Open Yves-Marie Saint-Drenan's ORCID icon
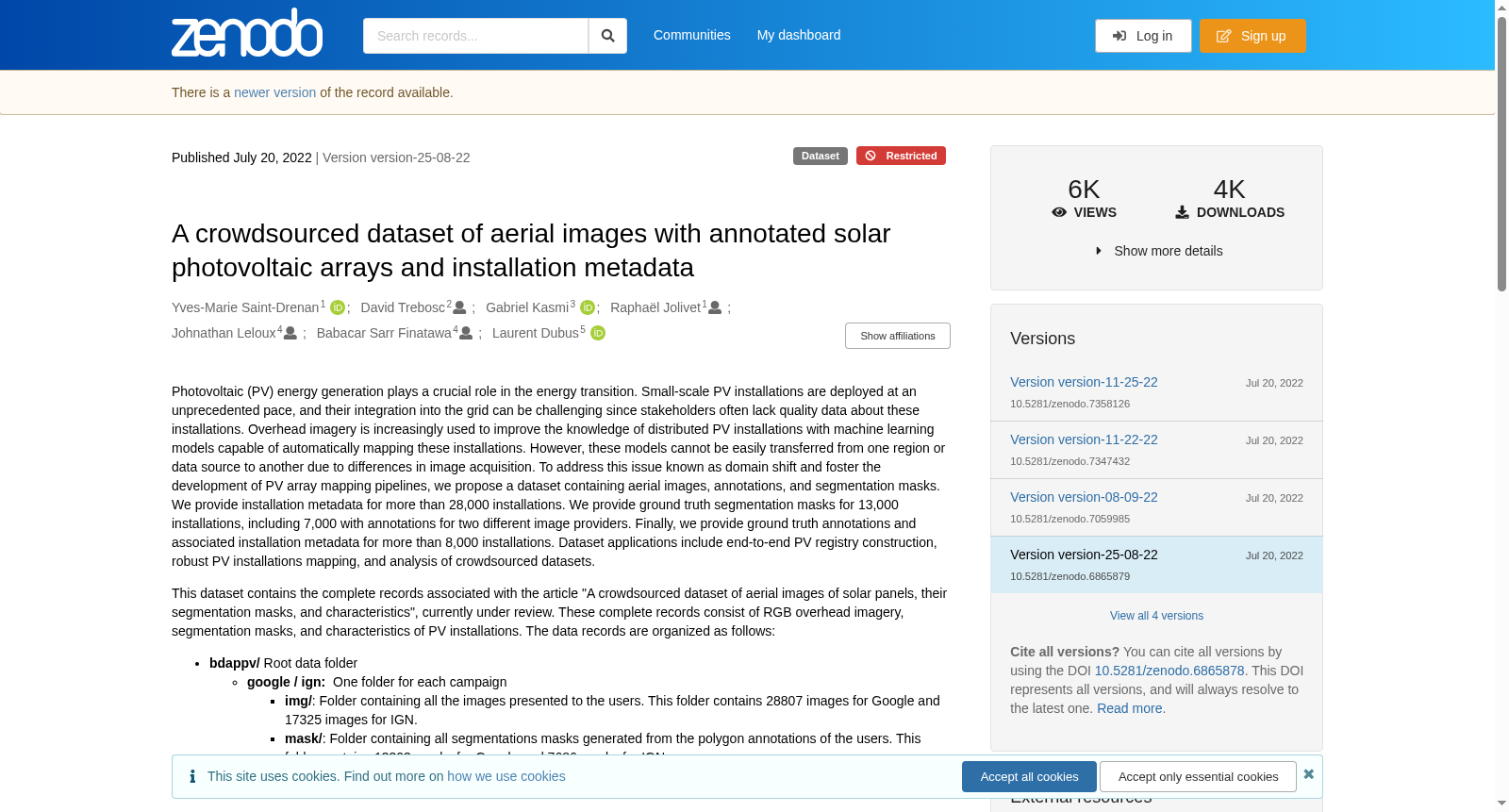 tap(338, 307)
